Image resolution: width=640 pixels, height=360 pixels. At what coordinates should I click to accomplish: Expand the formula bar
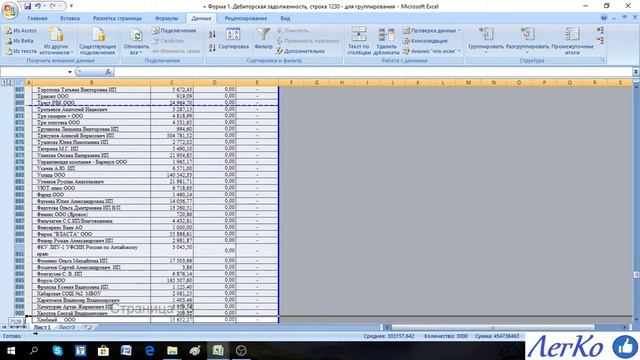click(x=636, y=72)
